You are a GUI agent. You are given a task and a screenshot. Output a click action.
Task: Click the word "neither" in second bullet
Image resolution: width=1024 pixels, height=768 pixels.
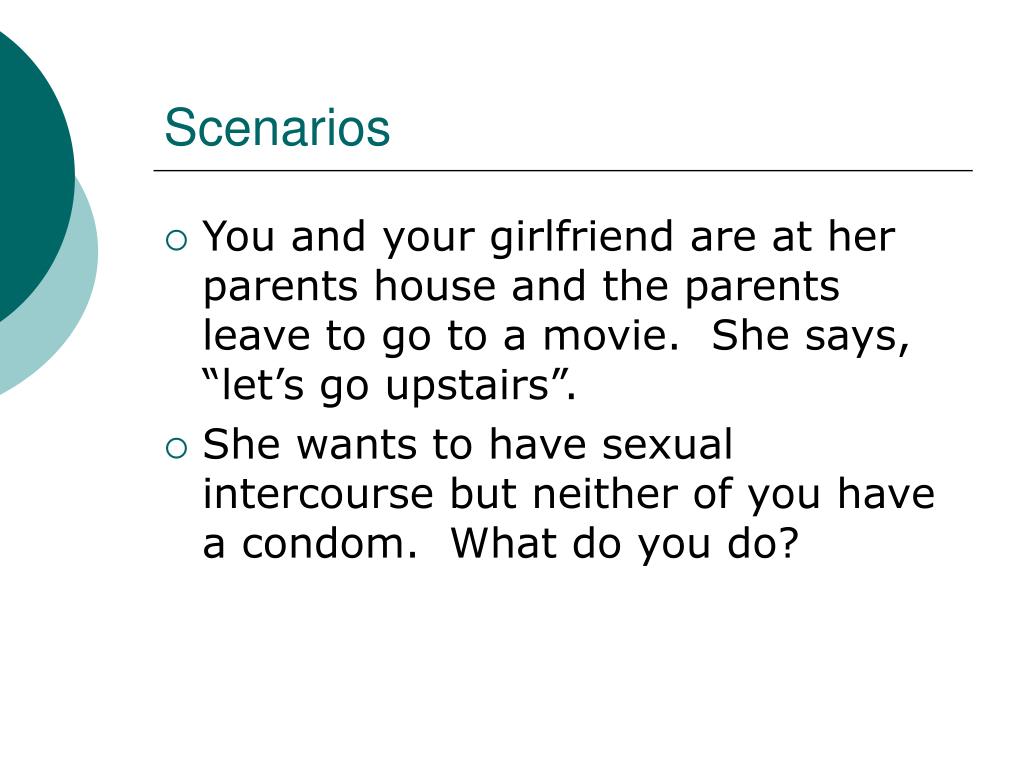coord(604,494)
